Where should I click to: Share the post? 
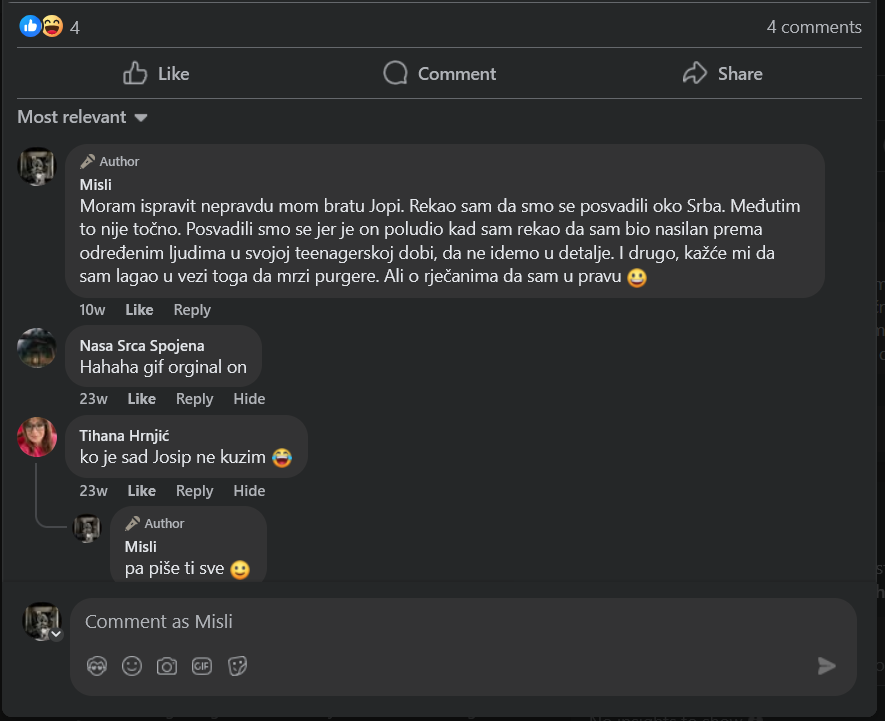[x=722, y=73]
